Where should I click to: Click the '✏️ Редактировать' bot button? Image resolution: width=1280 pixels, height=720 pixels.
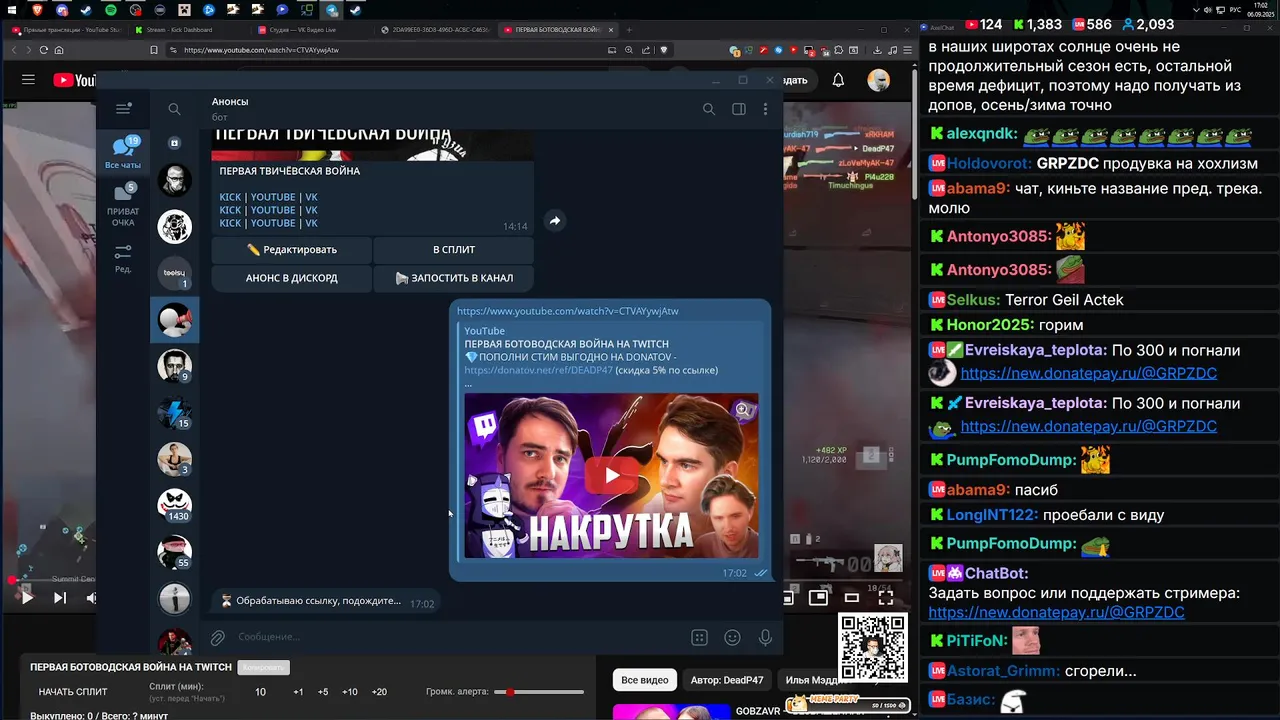pyautogui.click(x=292, y=250)
